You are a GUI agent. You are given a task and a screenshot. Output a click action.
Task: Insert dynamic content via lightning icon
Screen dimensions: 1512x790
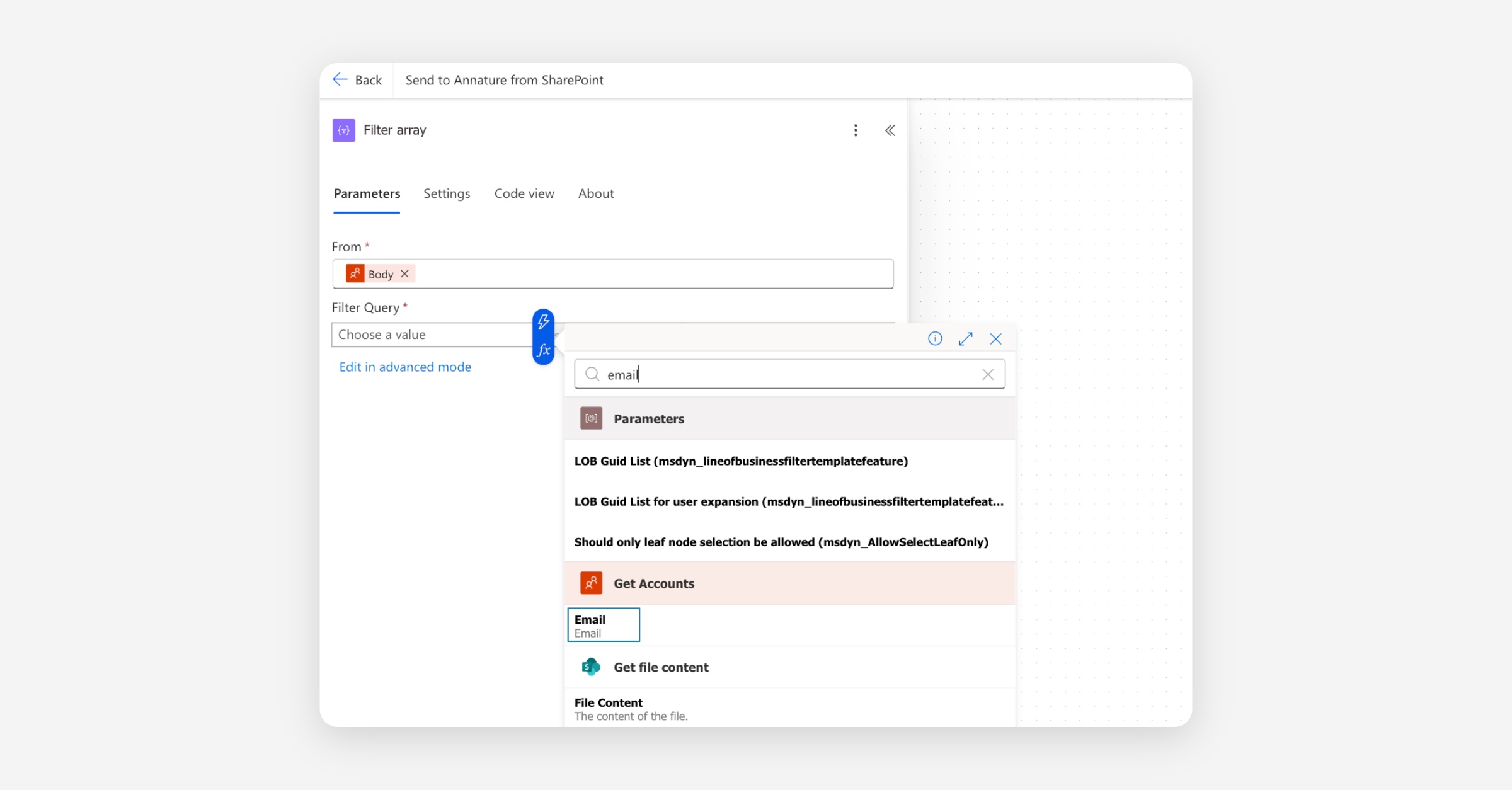tap(543, 323)
